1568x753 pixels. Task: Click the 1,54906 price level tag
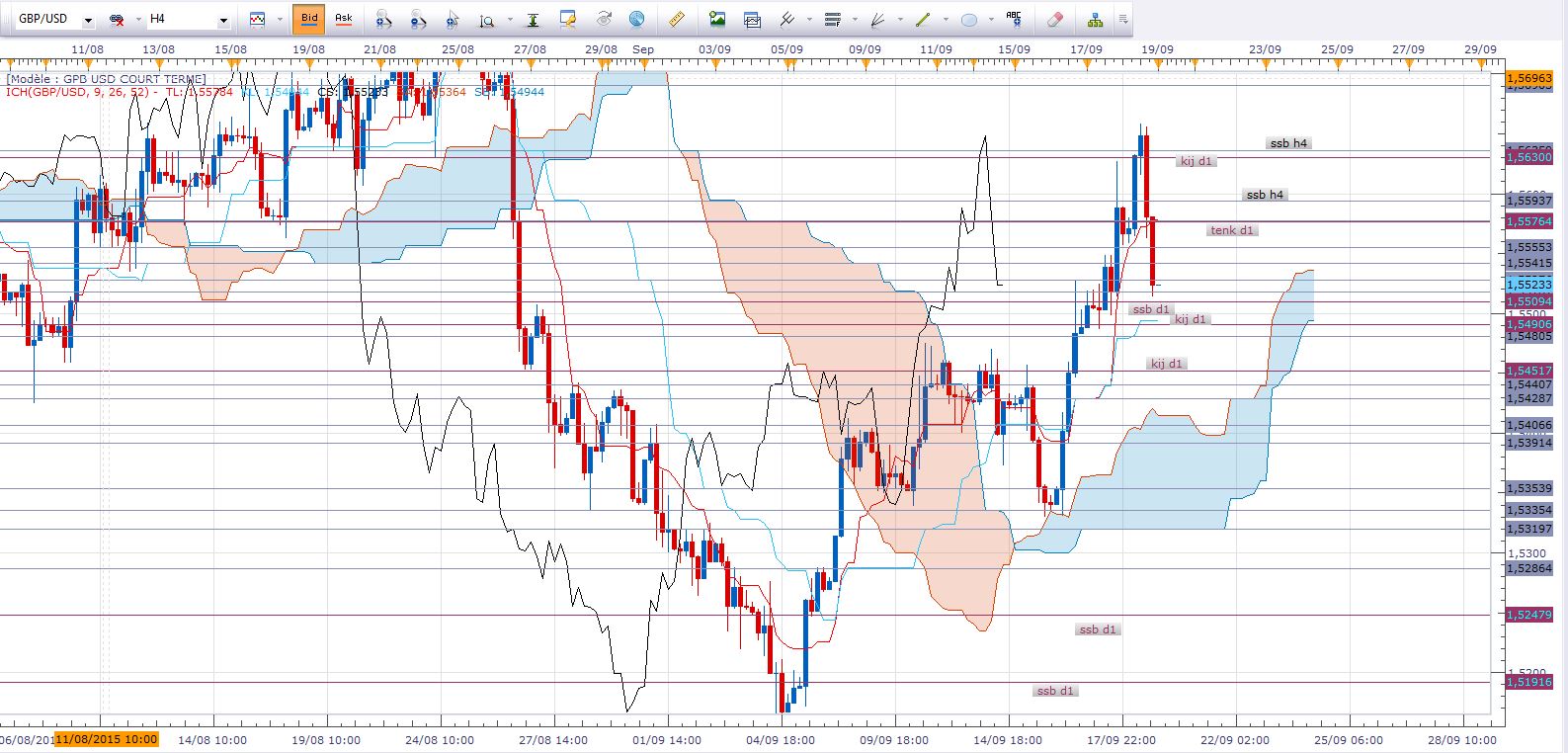pos(1529,323)
